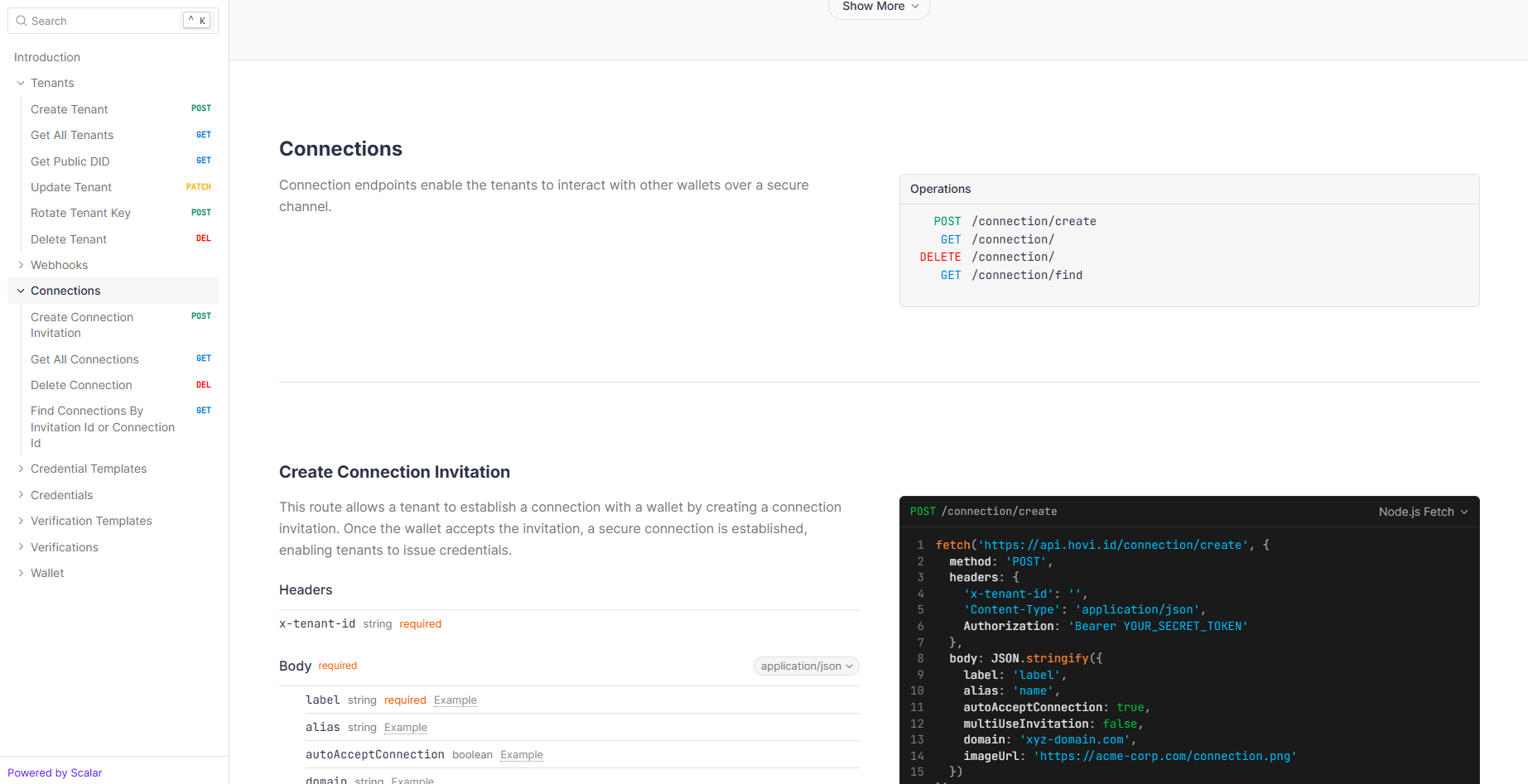The height and width of the screenshot is (784, 1528).
Task: Open Create Tenant endpoint
Action: [x=70, y=109]
